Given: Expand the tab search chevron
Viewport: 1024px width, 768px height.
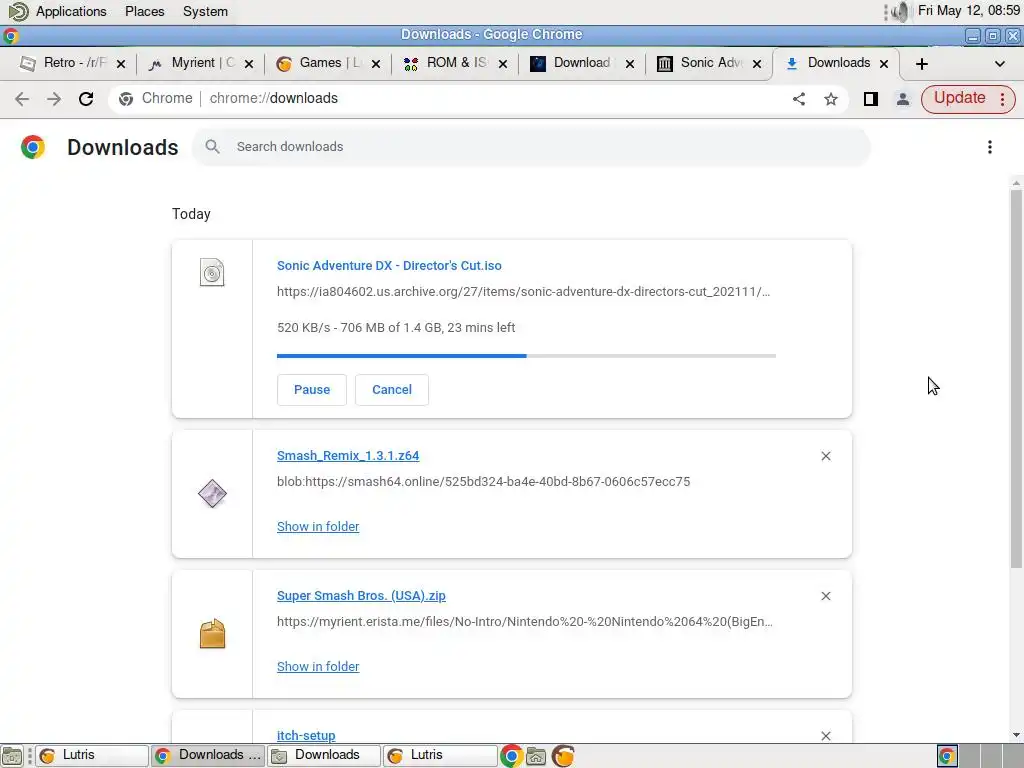Looking at the screenshot, I should coord(999,64).
